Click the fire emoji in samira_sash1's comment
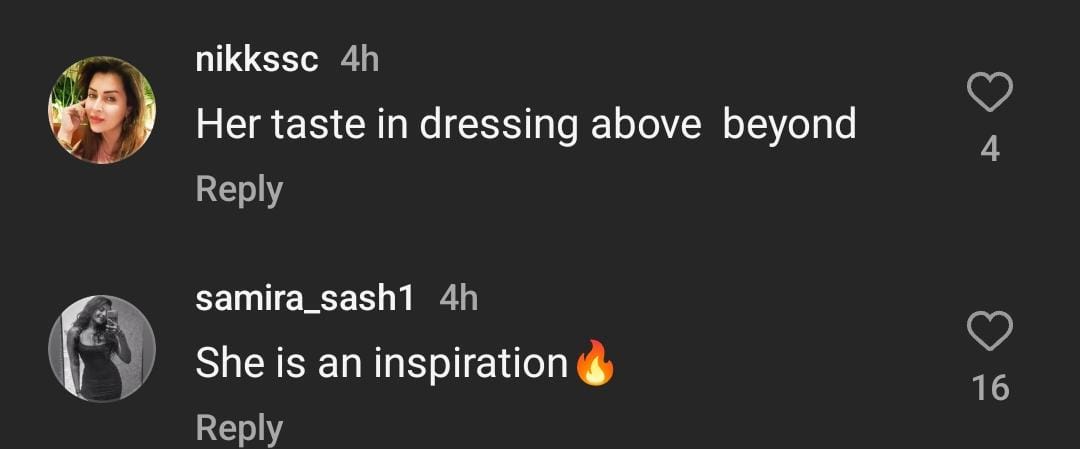The width and height of the screenshot is (1080, 449). [595, 363]
